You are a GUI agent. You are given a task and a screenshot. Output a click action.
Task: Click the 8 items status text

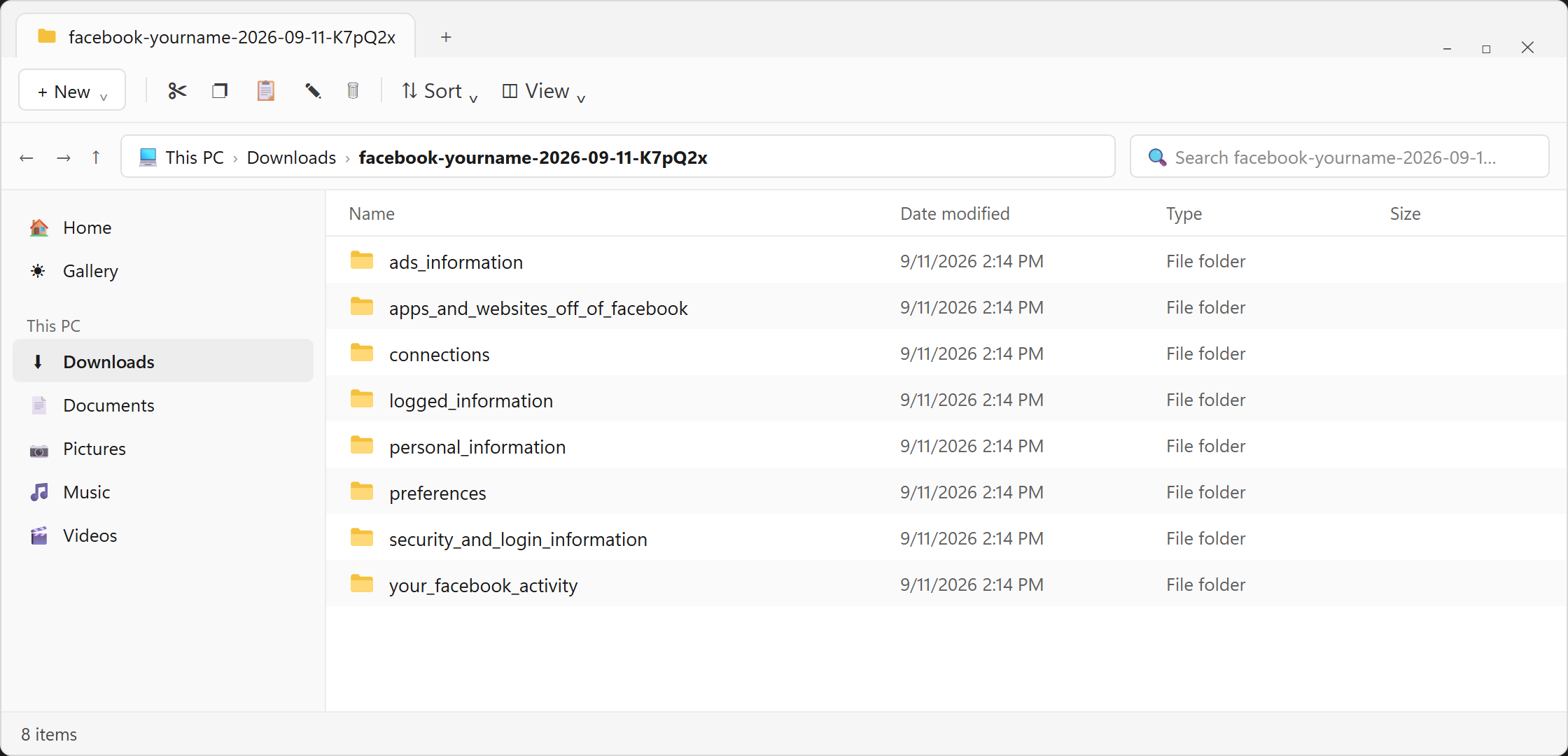49,734
